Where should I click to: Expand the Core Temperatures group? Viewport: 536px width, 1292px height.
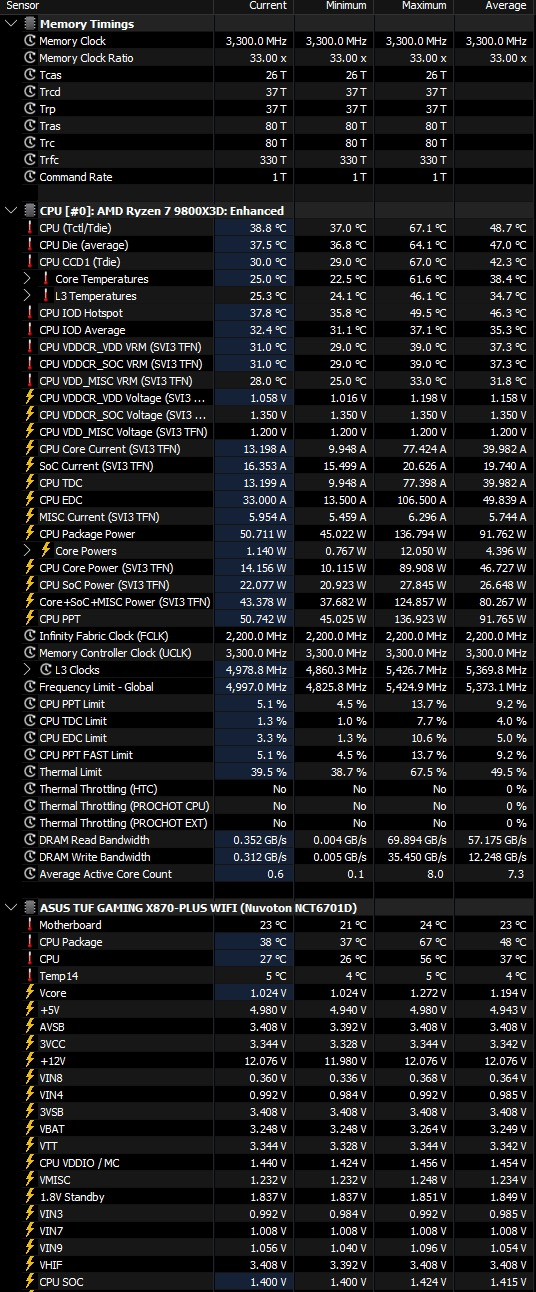27,279
